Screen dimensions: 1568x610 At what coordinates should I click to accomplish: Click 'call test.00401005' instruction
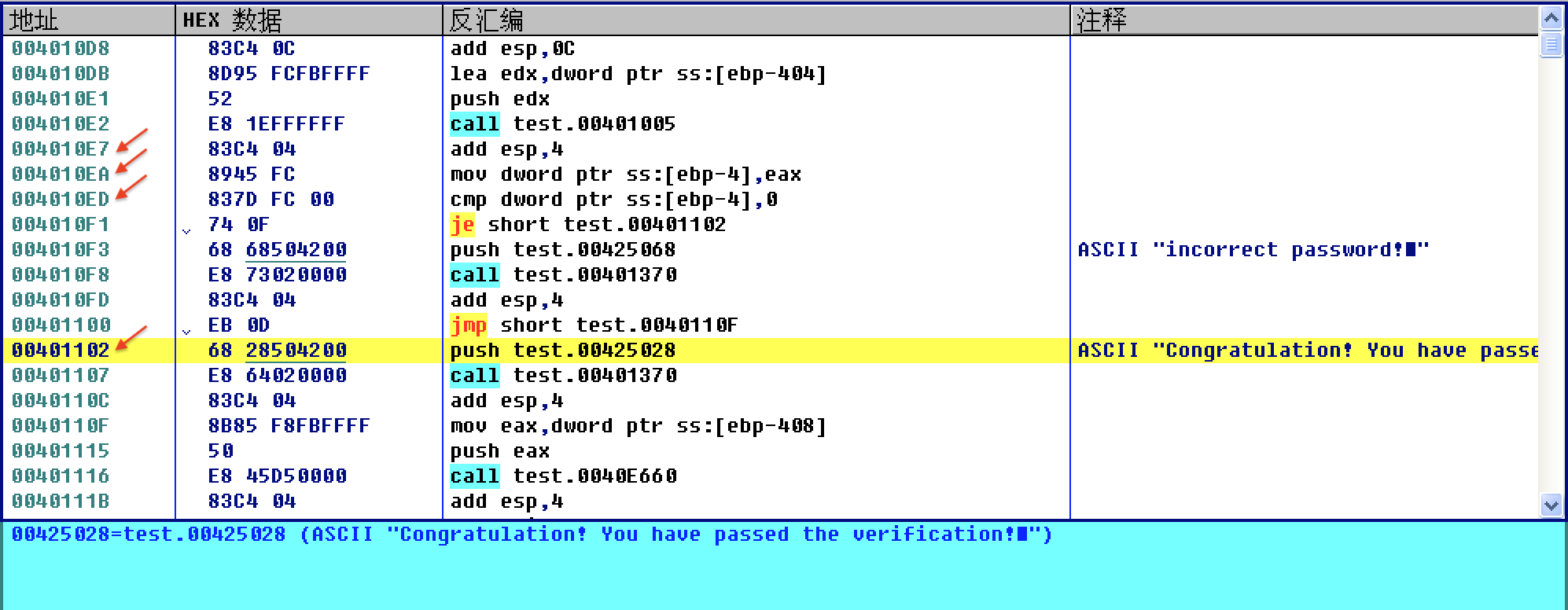tap(562, 124)
